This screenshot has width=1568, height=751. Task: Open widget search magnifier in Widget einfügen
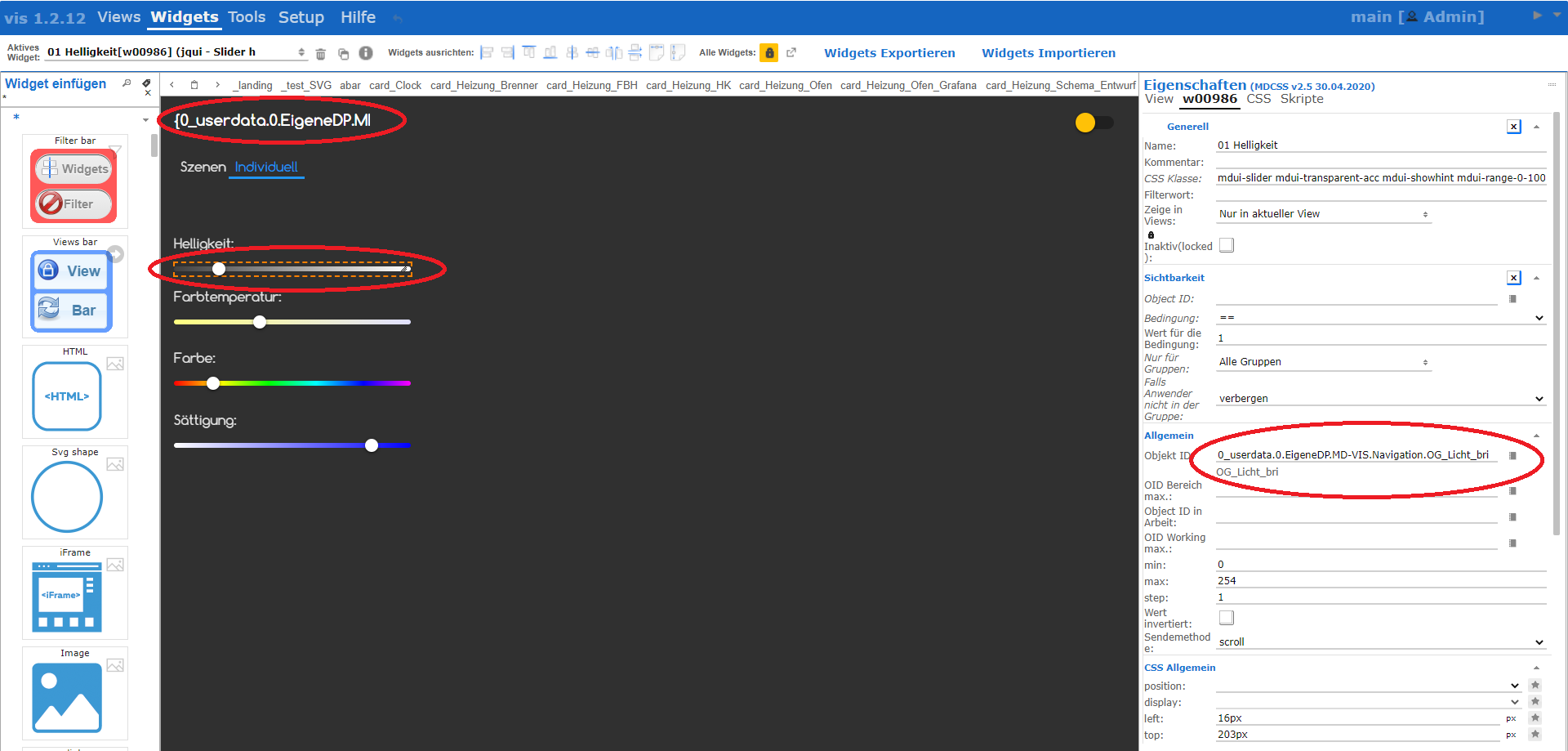pos(127,83)
